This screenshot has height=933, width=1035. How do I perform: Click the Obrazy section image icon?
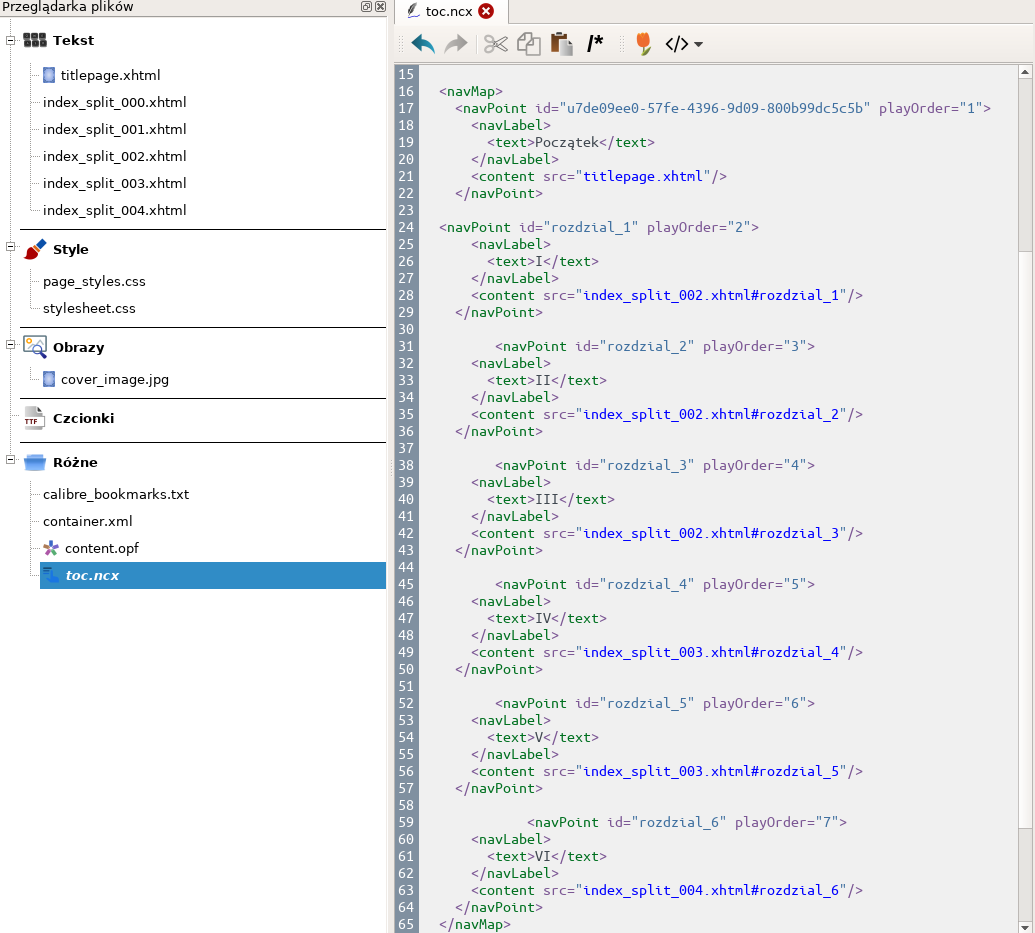pos(35,346)
